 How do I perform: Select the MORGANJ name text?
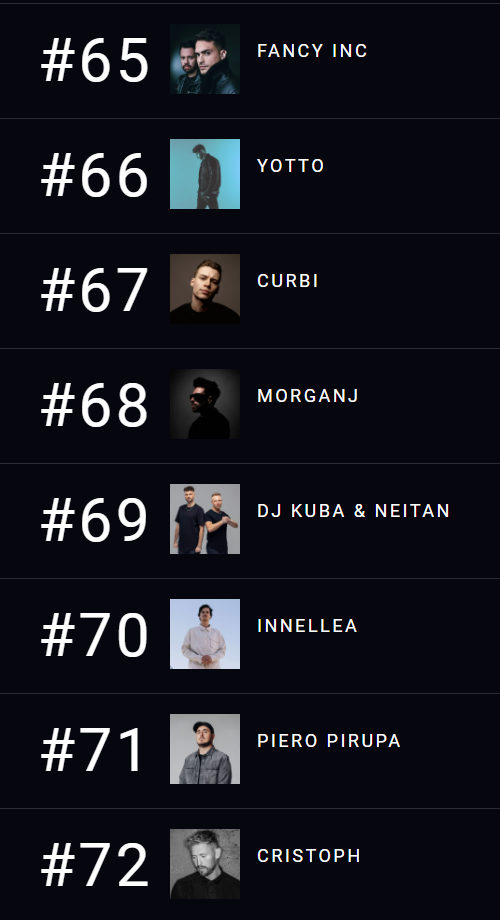[308, 396]
